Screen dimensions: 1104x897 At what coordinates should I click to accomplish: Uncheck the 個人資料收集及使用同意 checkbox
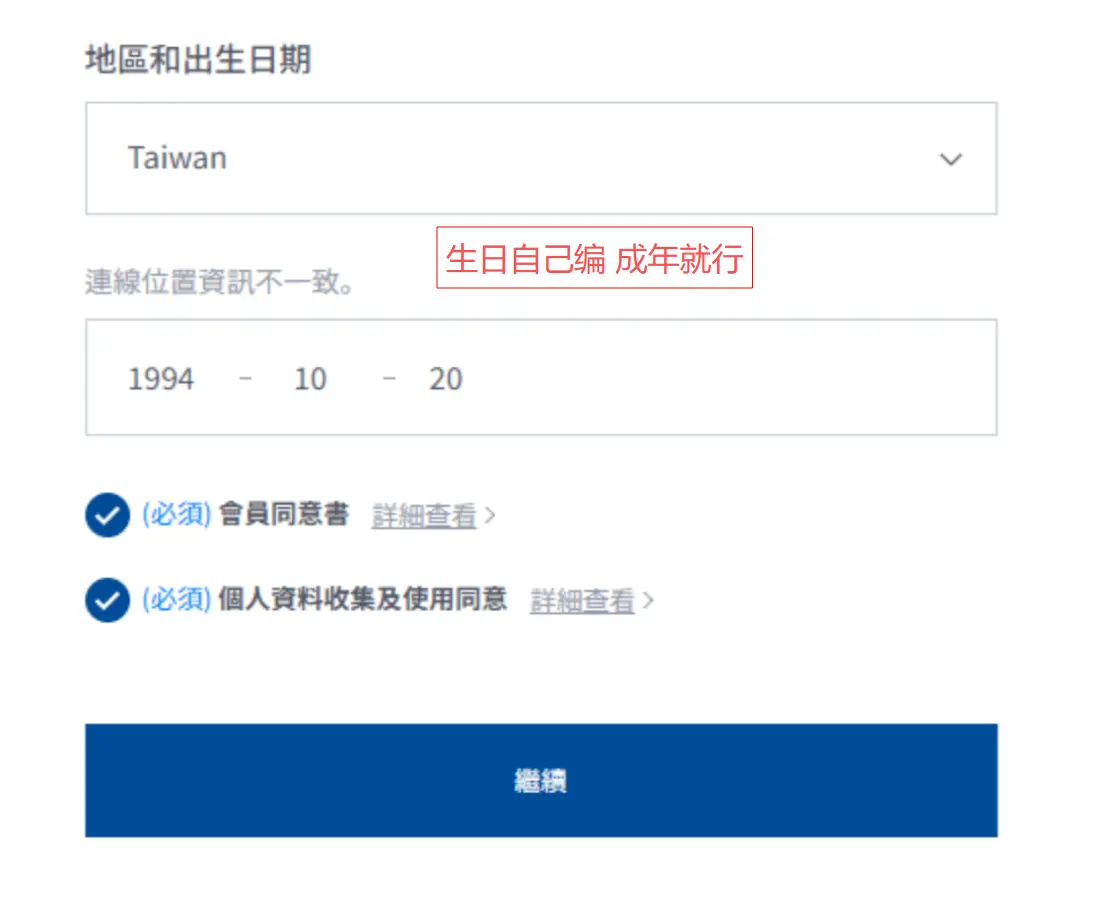[x=107, y=601]
